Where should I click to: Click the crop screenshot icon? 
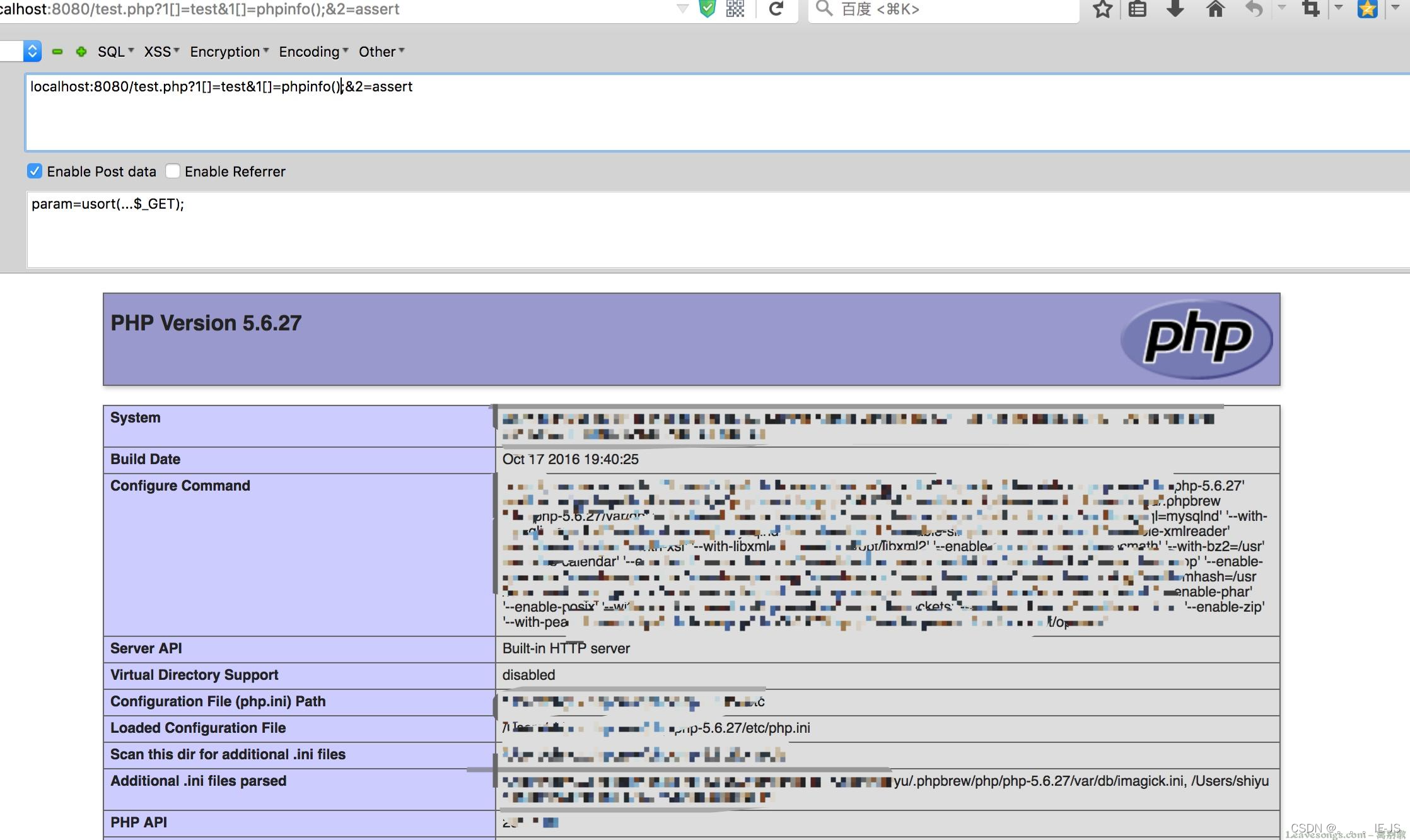pyautogui.click(x=1311, y=9)
